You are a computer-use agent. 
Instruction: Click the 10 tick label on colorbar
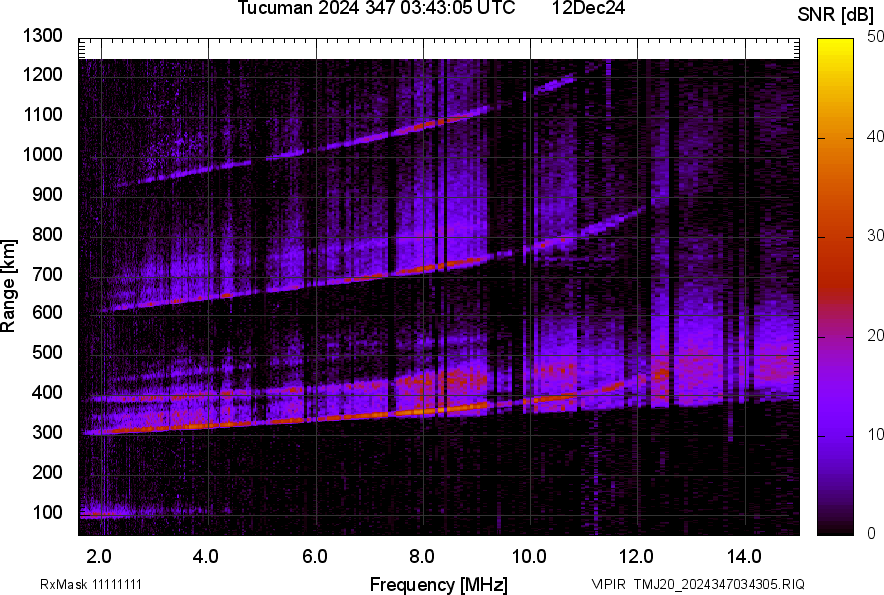(876, 434)
